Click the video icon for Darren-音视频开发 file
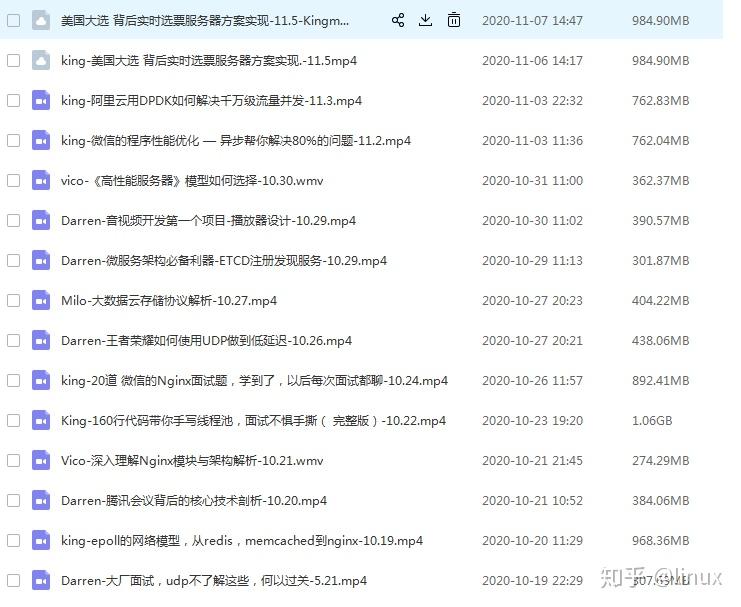 [x=41, y=220]
